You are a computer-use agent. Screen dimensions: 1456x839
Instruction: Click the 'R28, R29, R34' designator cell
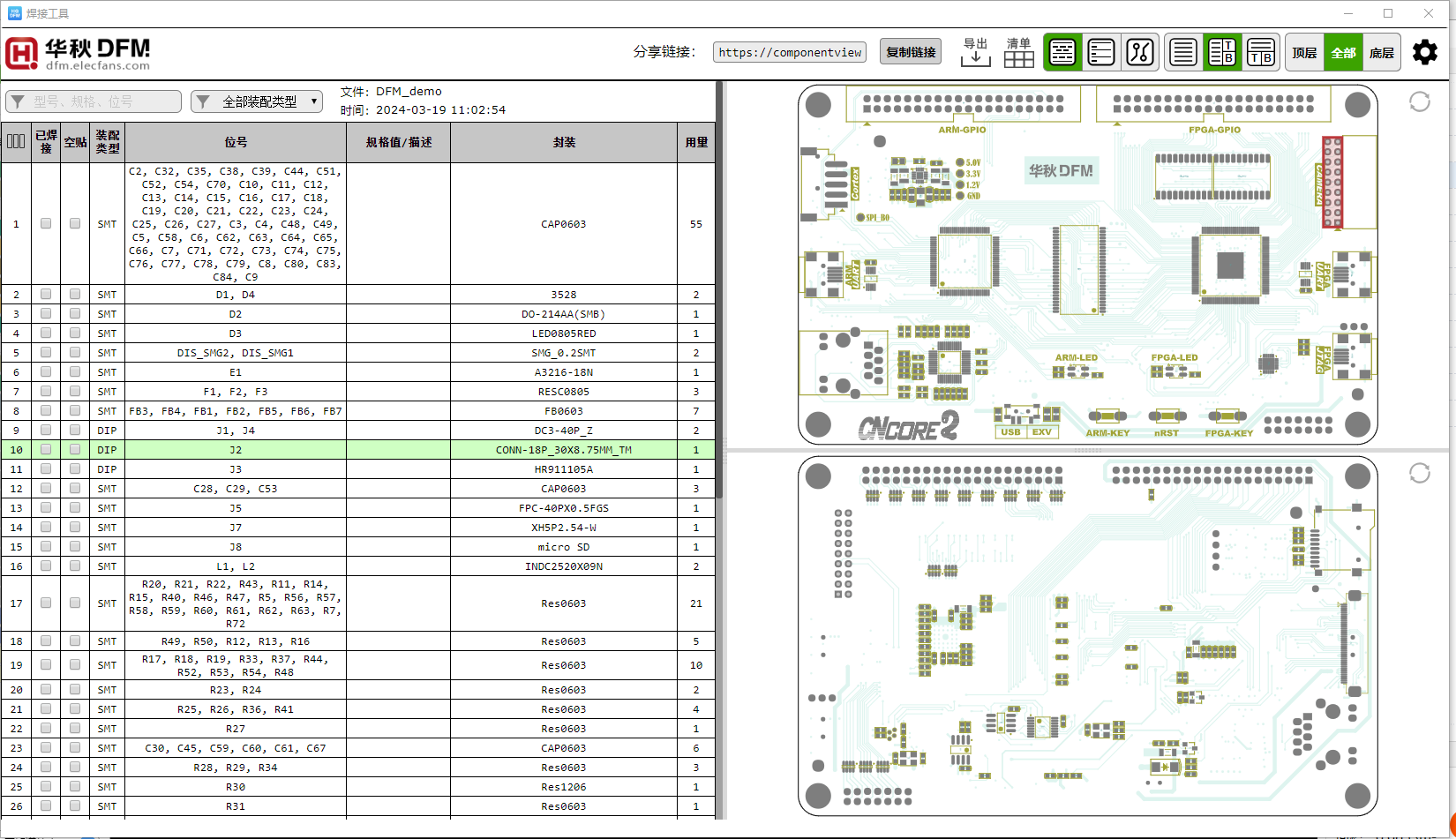click(x=236, y=768)
